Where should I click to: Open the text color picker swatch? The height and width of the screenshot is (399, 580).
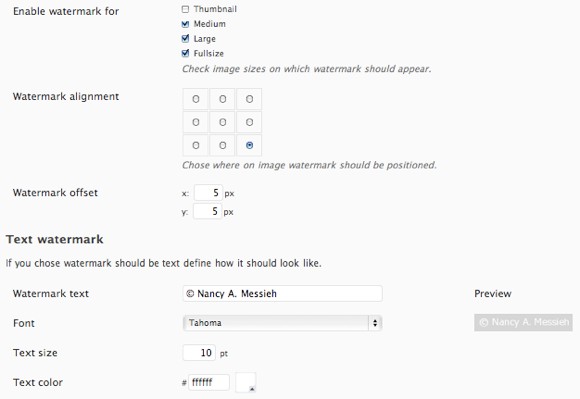click(246, 382)
